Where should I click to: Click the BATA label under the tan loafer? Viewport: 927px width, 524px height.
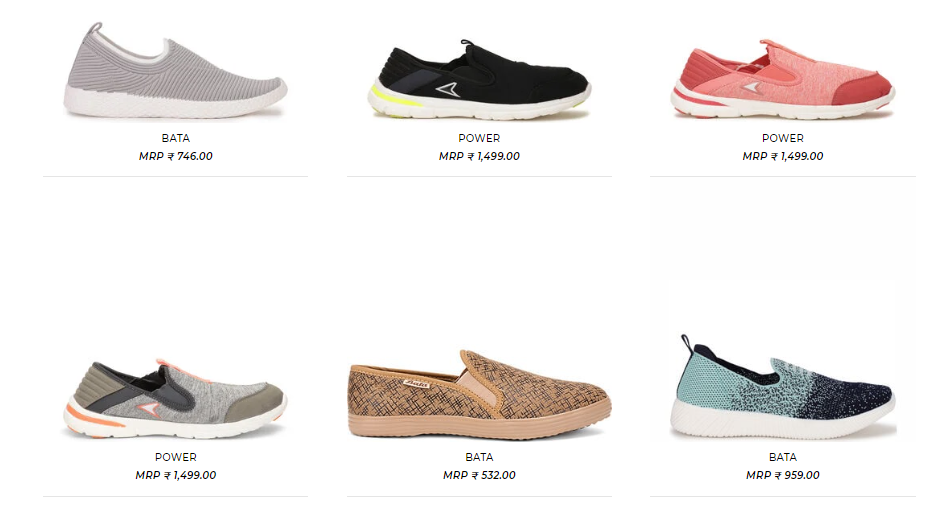[x=479, y=457]
